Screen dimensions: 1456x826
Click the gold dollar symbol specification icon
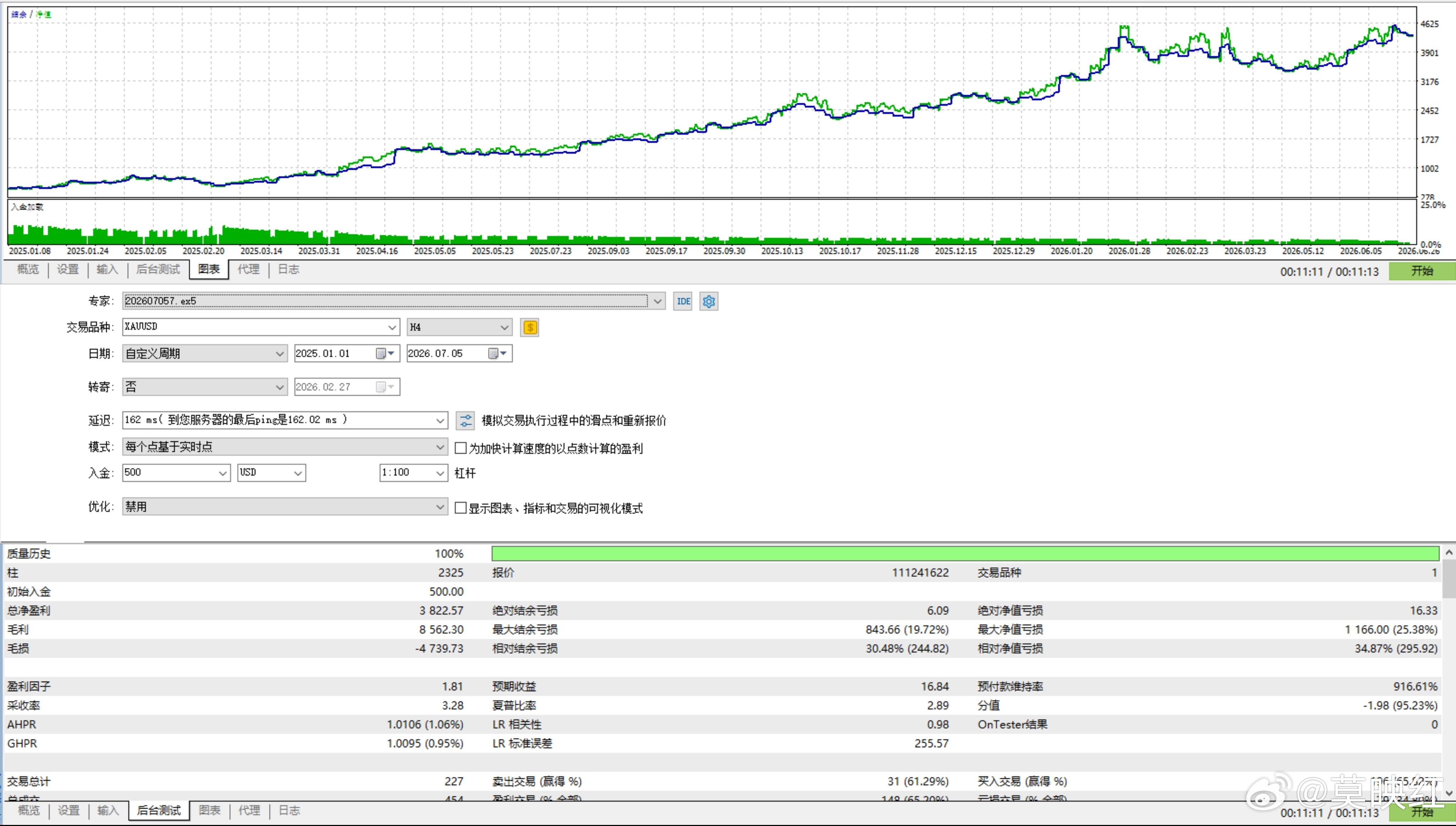(530, 327)
